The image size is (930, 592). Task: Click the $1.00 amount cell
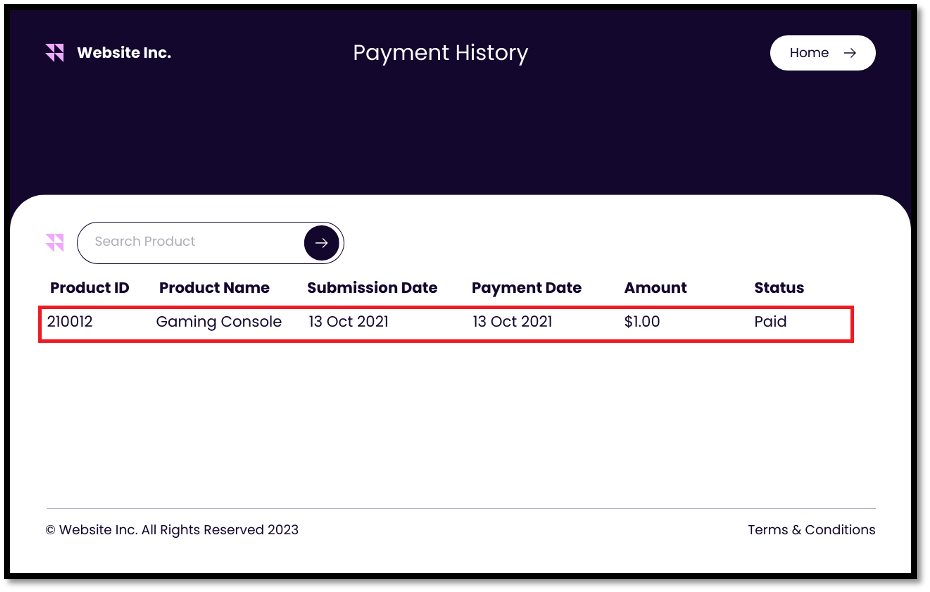[x=642, y=322]
